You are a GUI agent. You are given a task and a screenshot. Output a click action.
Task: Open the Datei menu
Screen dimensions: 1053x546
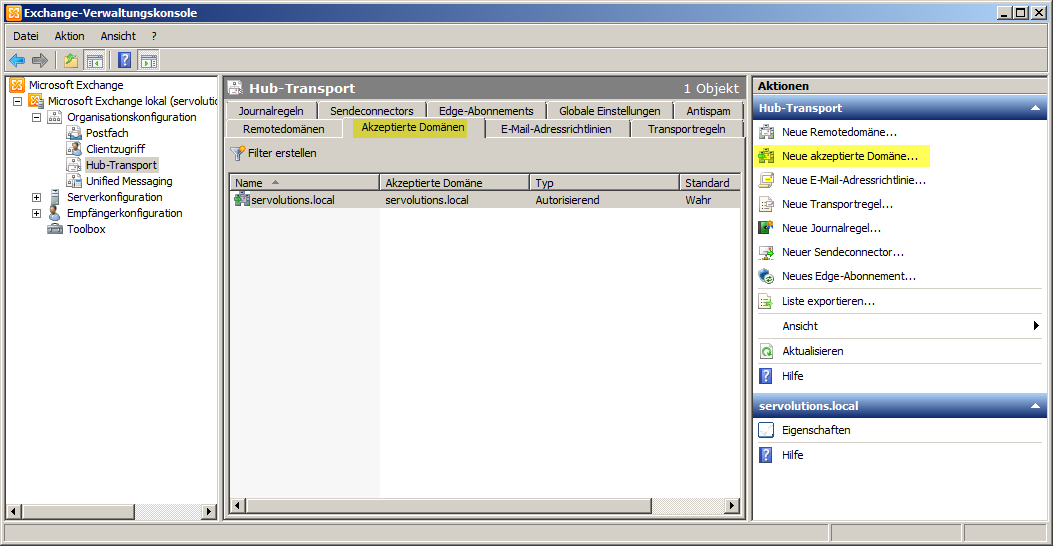[x=26, y=36]
